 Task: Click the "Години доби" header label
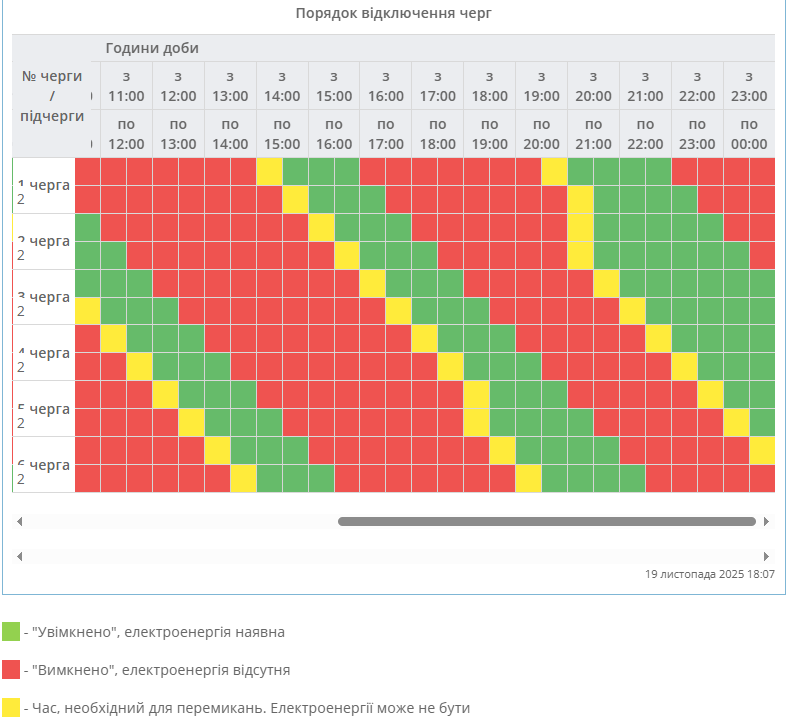tap(152, 48)
